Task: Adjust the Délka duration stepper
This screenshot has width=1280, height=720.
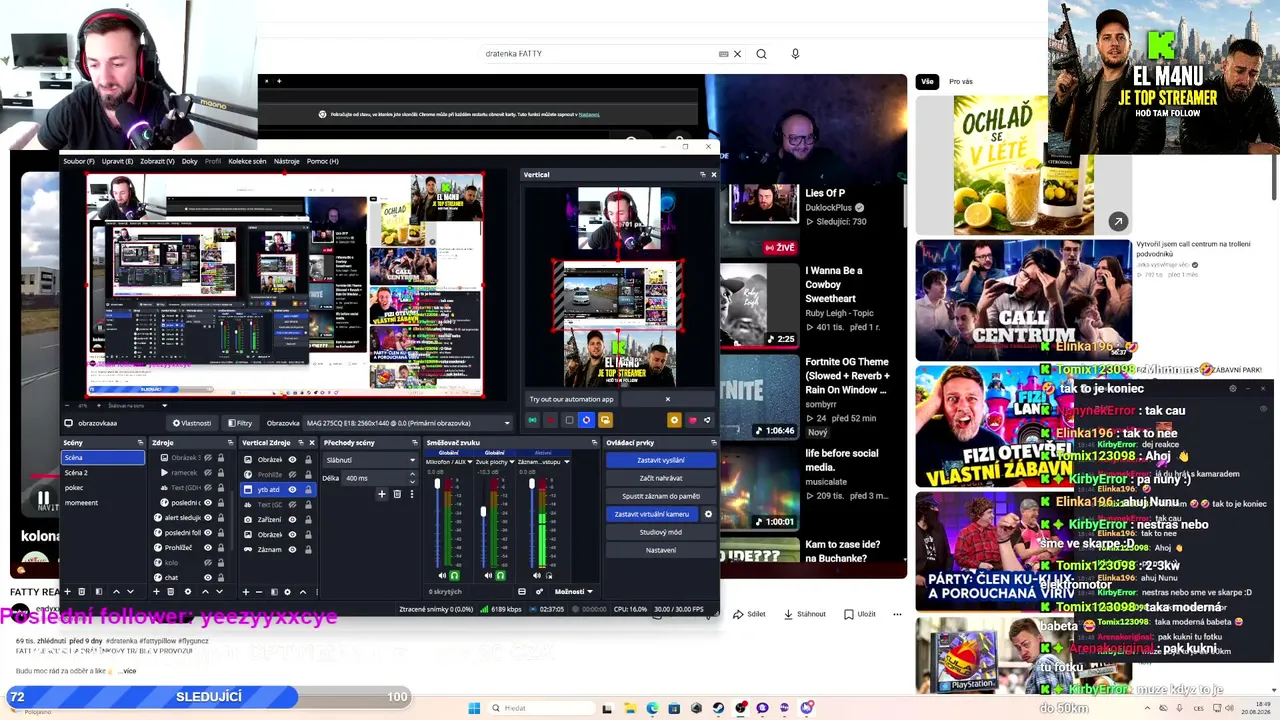Action: coord(411,478)
